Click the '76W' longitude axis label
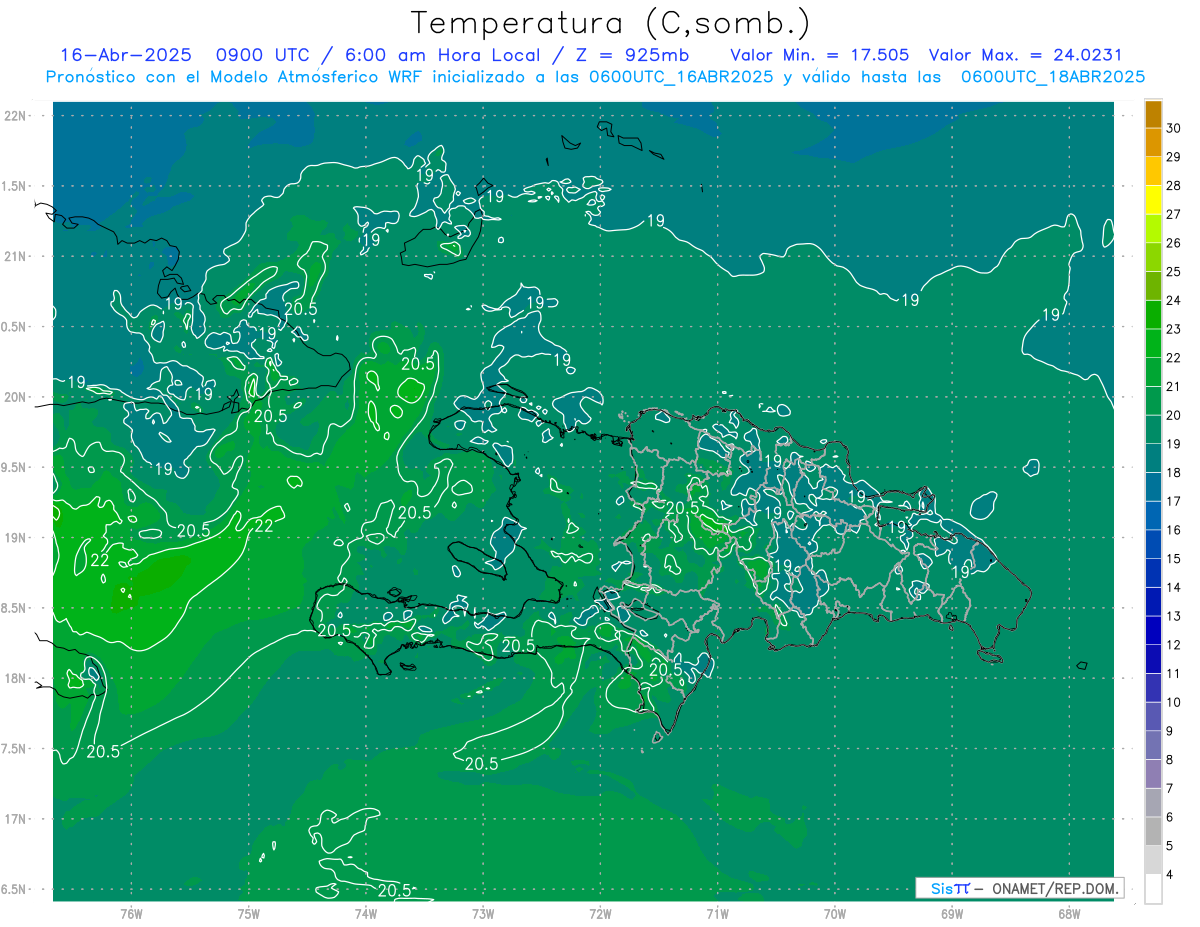This screenshot has width=1200, height=927. [x=131, y=913]
